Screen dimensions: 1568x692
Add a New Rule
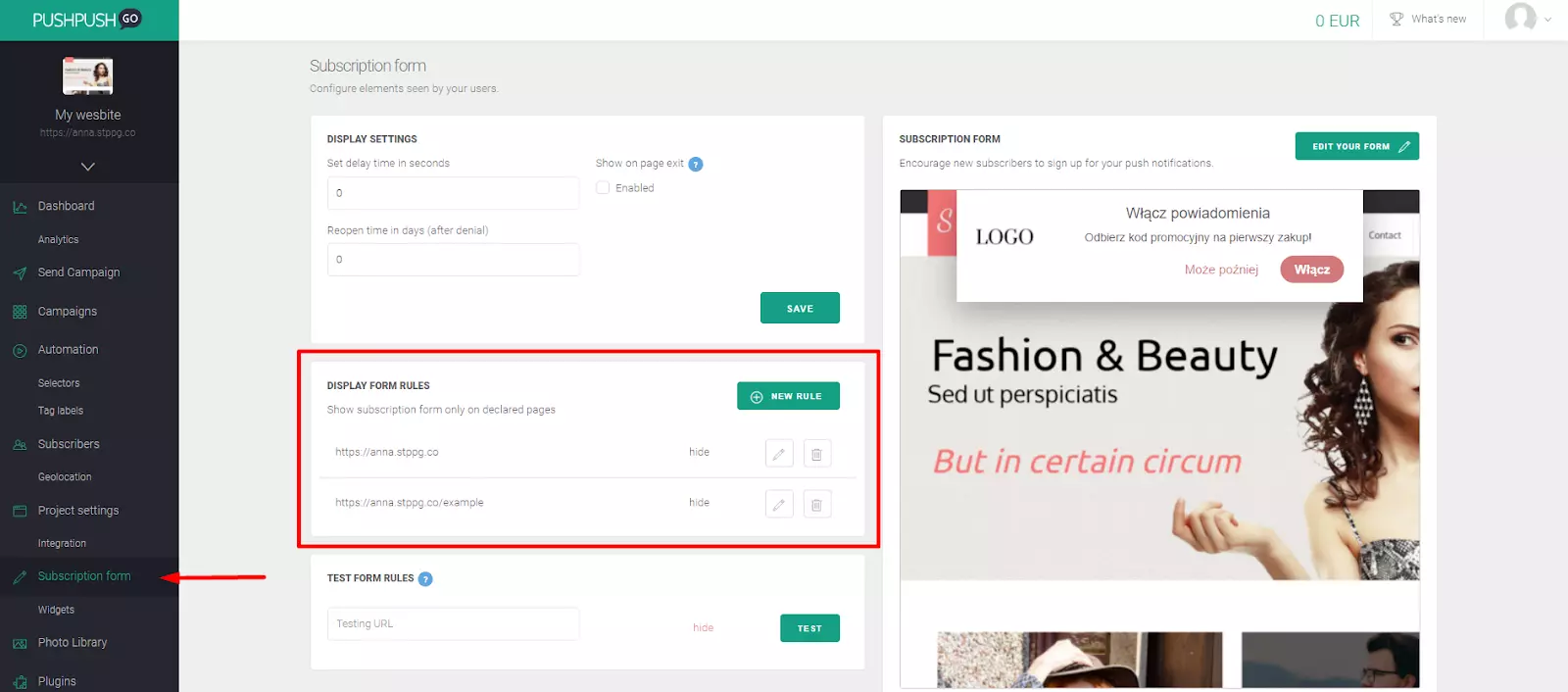(x=788, y=396)
